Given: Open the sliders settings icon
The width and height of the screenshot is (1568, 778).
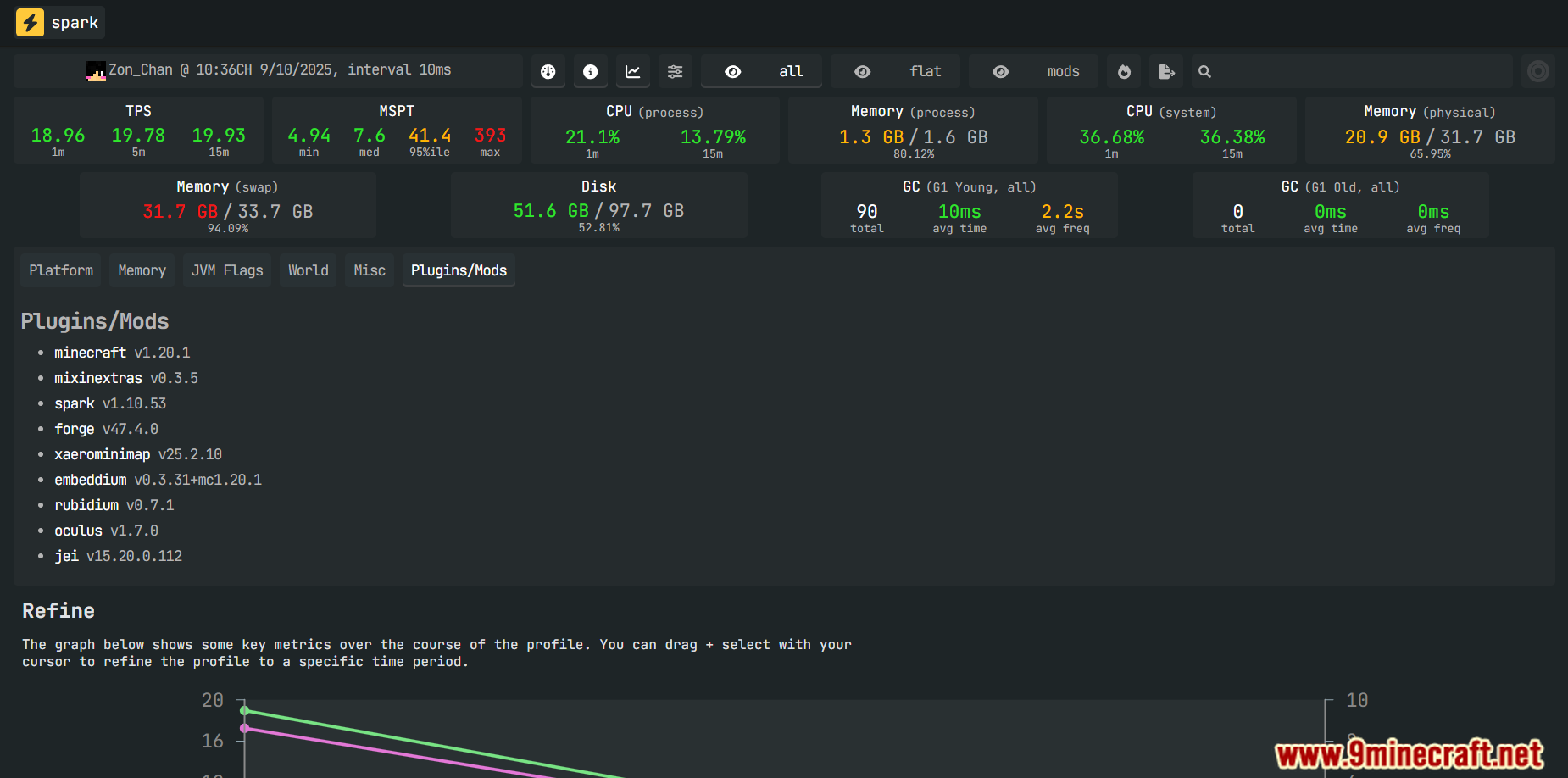Looking at the screenshot, I should [676, 72].
